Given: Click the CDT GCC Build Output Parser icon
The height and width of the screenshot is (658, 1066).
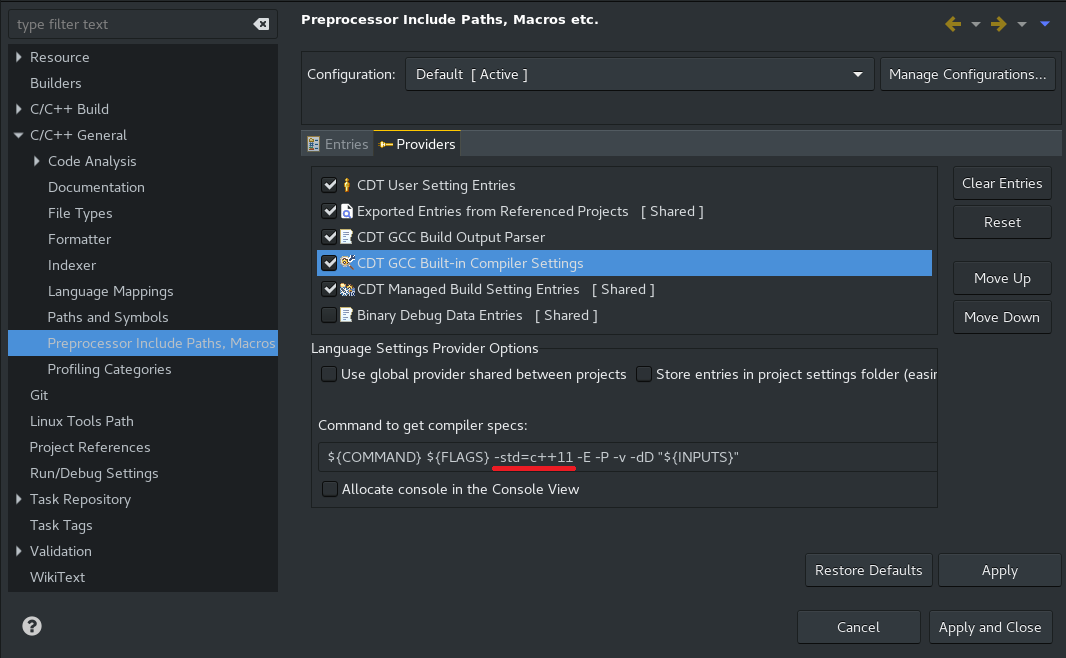Looking at the screenshot, I should point(345,237).
